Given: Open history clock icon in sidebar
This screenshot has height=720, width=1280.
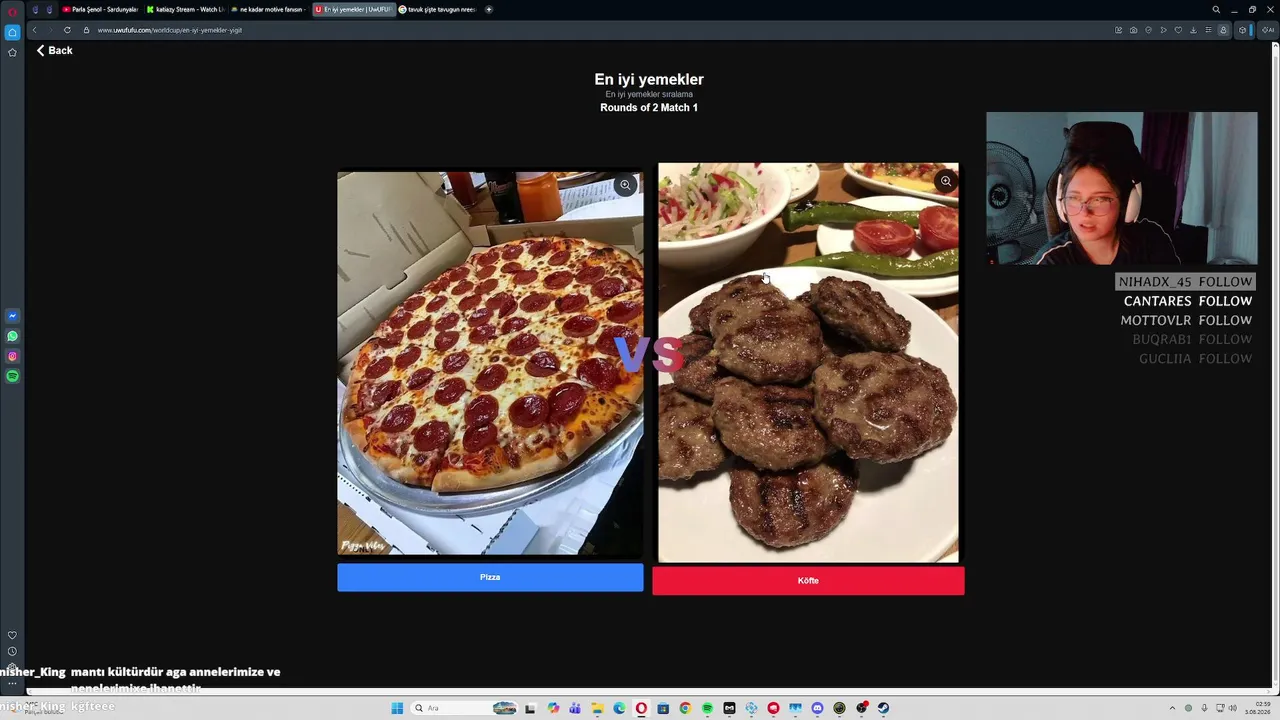Looking at the screenshot, I should pos(12,651).
